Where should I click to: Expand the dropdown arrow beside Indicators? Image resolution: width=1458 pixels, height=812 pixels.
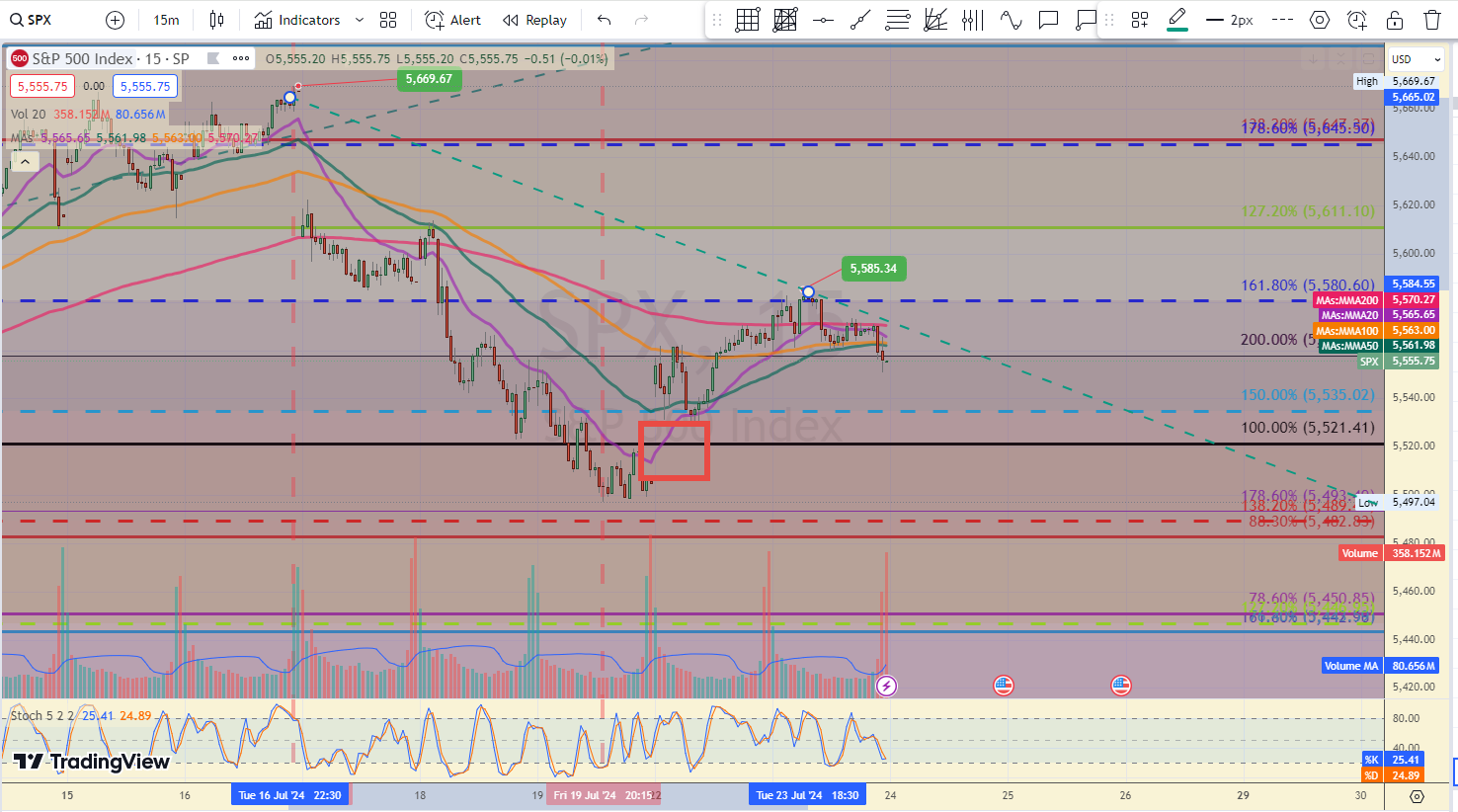coord(359,20)
